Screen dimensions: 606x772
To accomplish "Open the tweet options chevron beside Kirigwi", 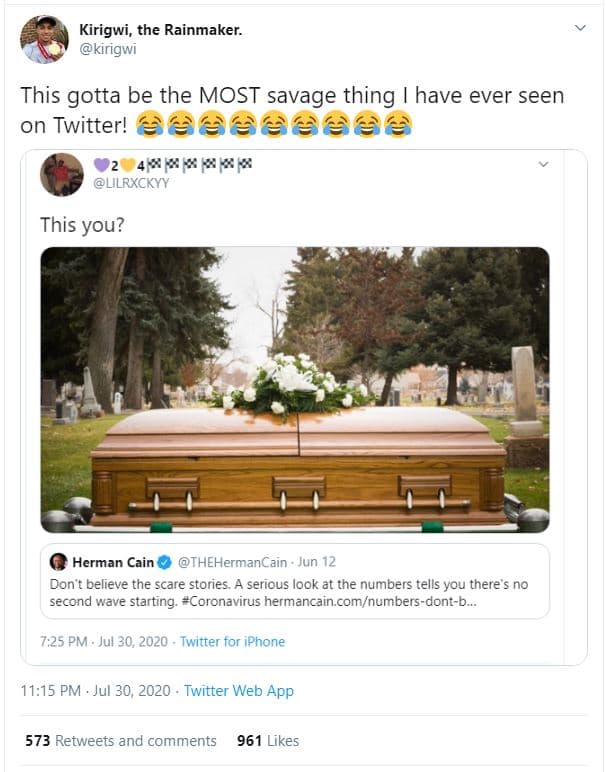I will pos(580,28).
